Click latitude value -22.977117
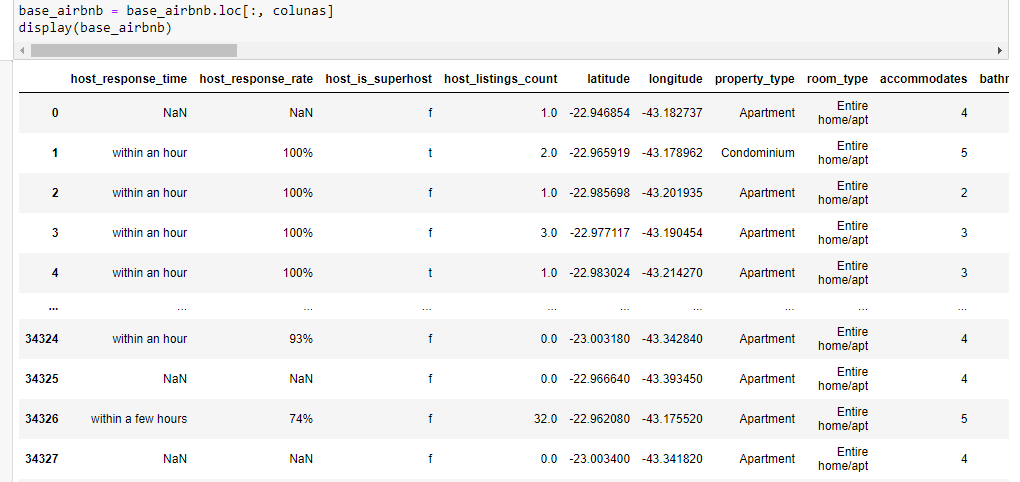The image size is (1020, 482). pyautogui.click(x=599, y=233)
